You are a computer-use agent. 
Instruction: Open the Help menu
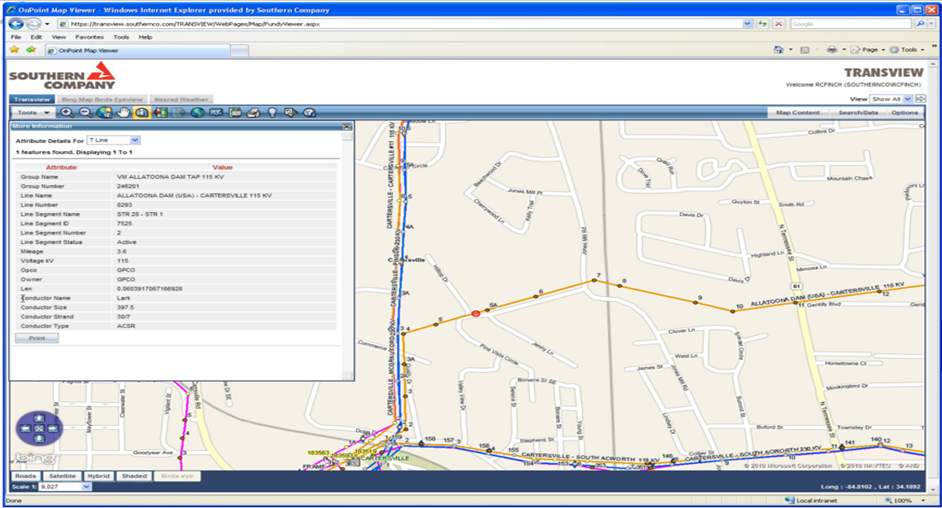pyautogui.click(x=145, y=37)
